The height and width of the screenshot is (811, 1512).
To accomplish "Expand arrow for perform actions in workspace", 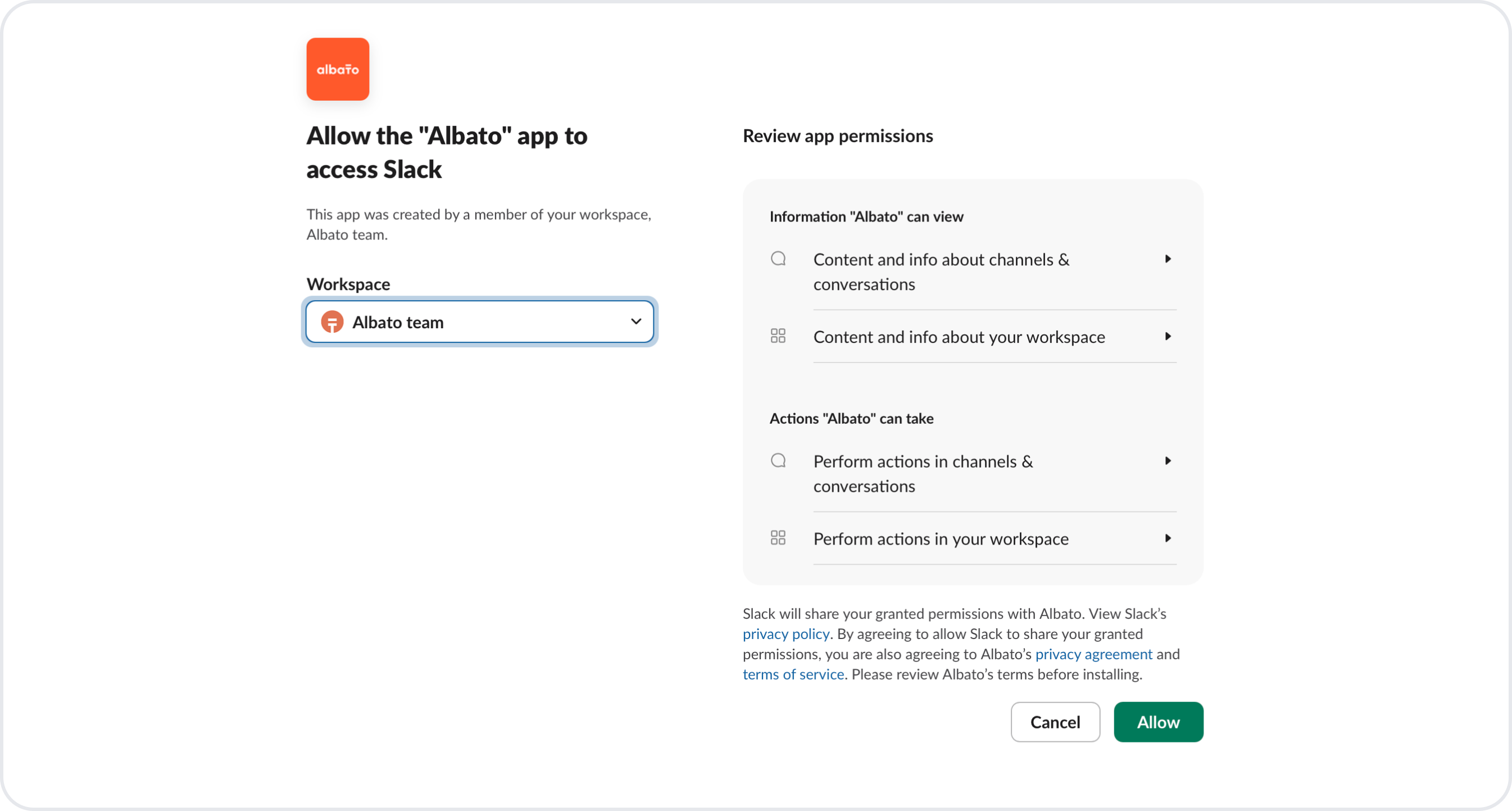I will click(x=1168, y=538).
